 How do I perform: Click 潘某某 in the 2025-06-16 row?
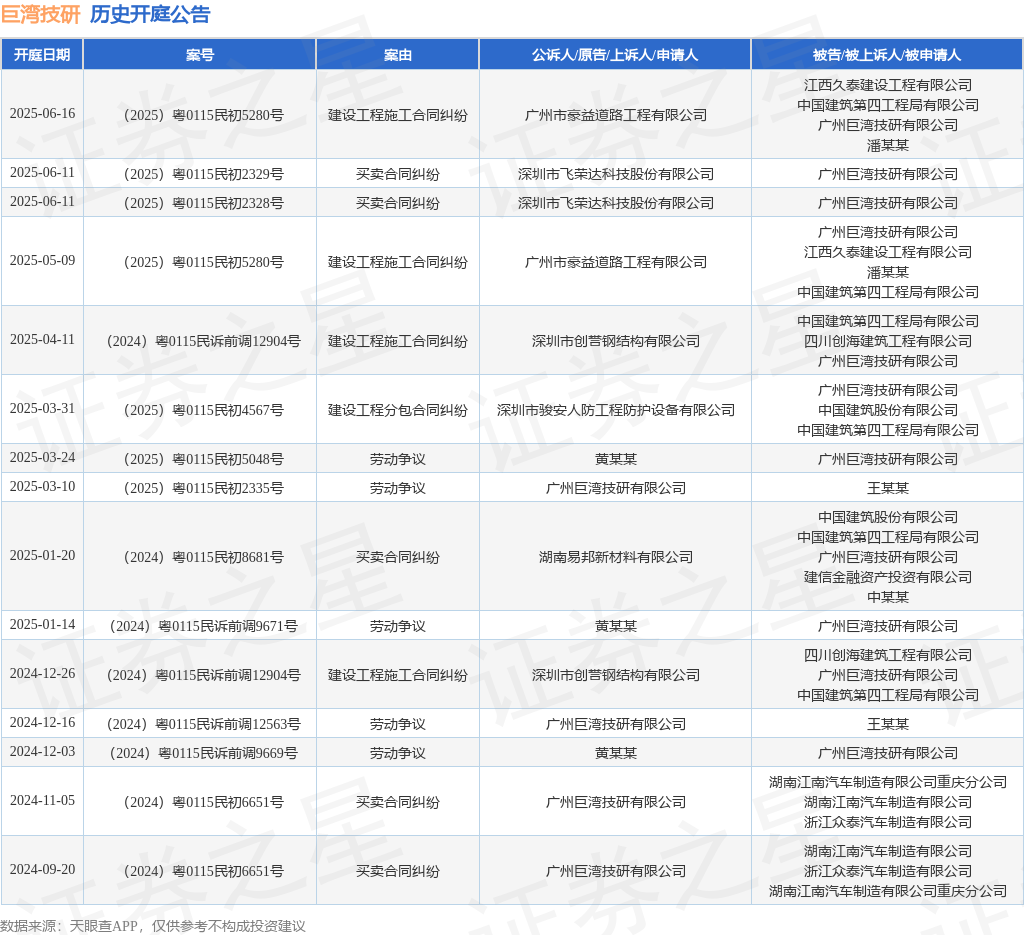888,145
